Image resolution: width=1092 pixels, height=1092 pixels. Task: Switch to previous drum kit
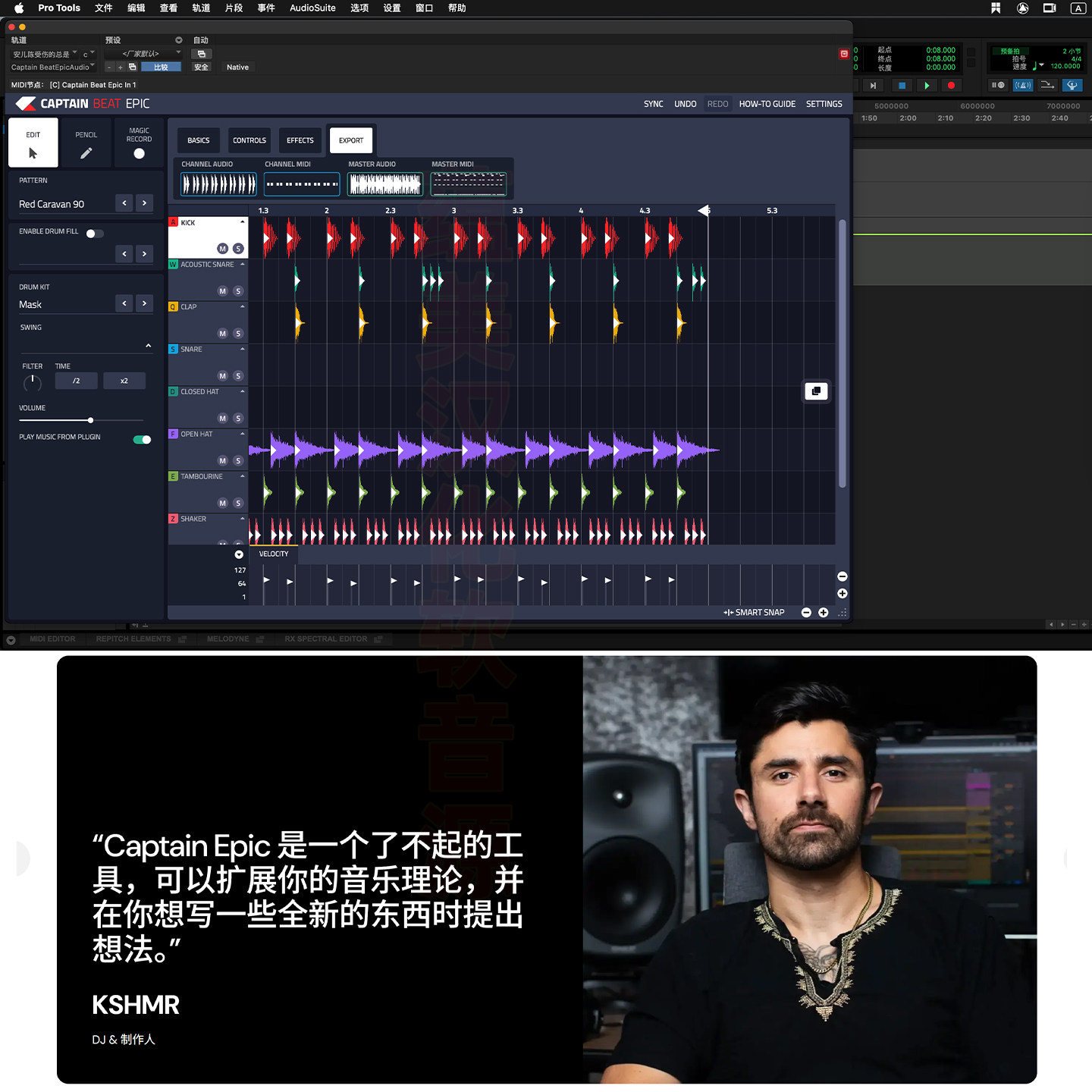pos(124,303)
